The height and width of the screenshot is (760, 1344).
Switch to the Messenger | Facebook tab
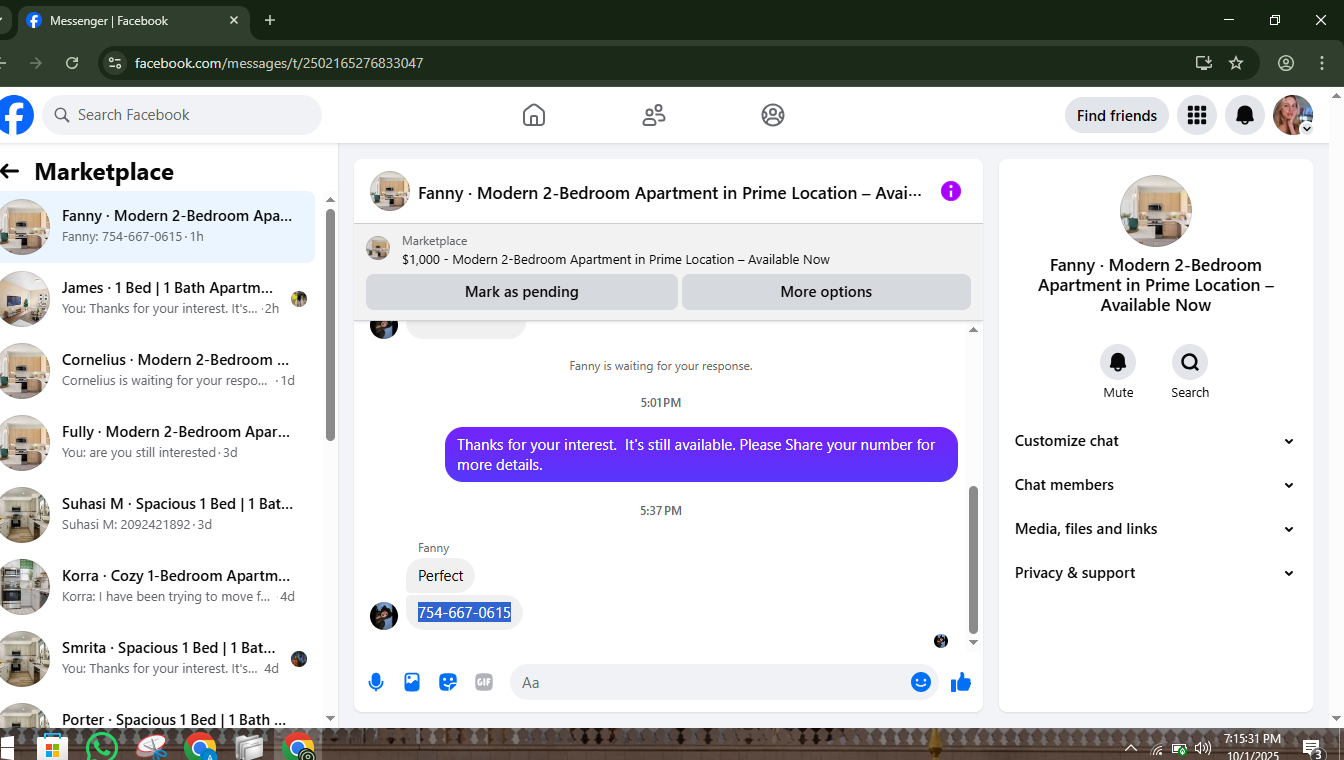pyautogui.click(x=135, y=20)
